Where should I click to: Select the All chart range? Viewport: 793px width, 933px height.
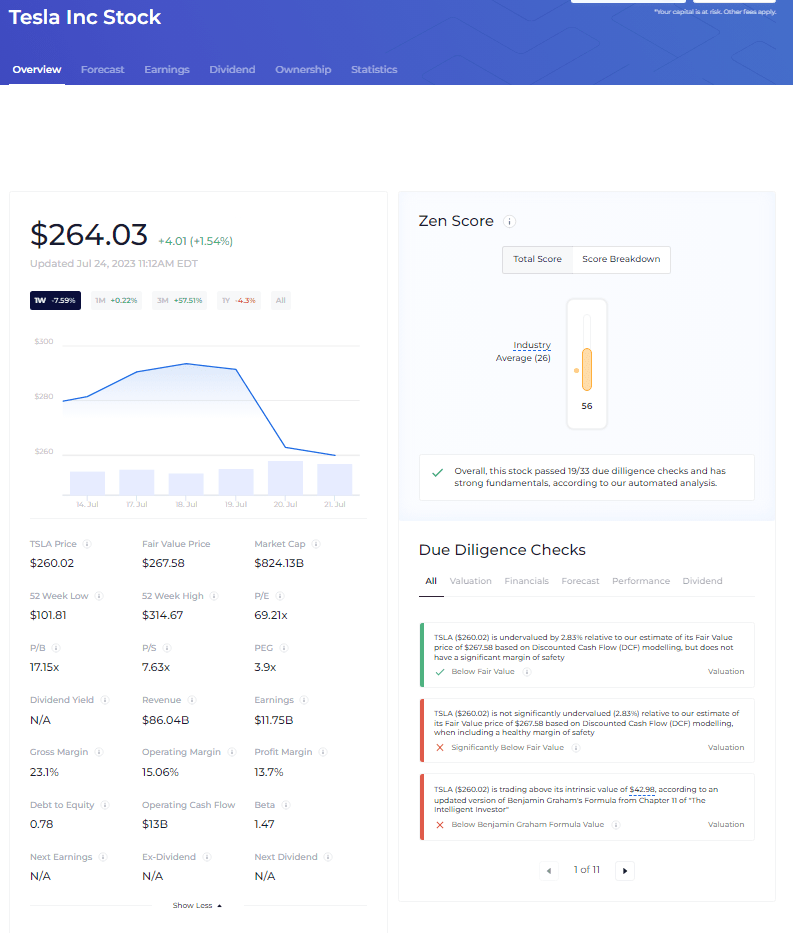point(281,300)
